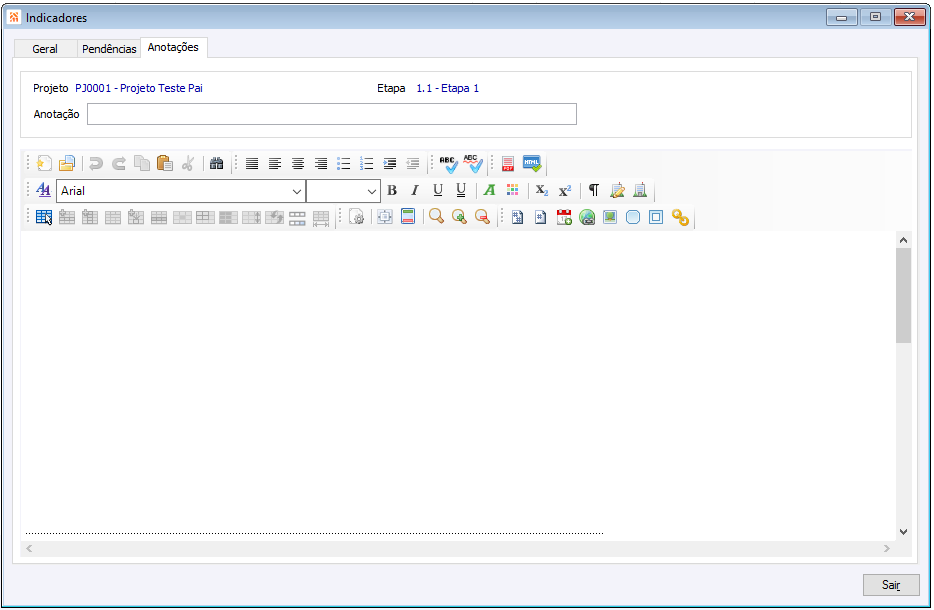The width and height of the screenshot is (934, 610).
Task: Open the Arial font name dropdown
Action: point(297,191)
